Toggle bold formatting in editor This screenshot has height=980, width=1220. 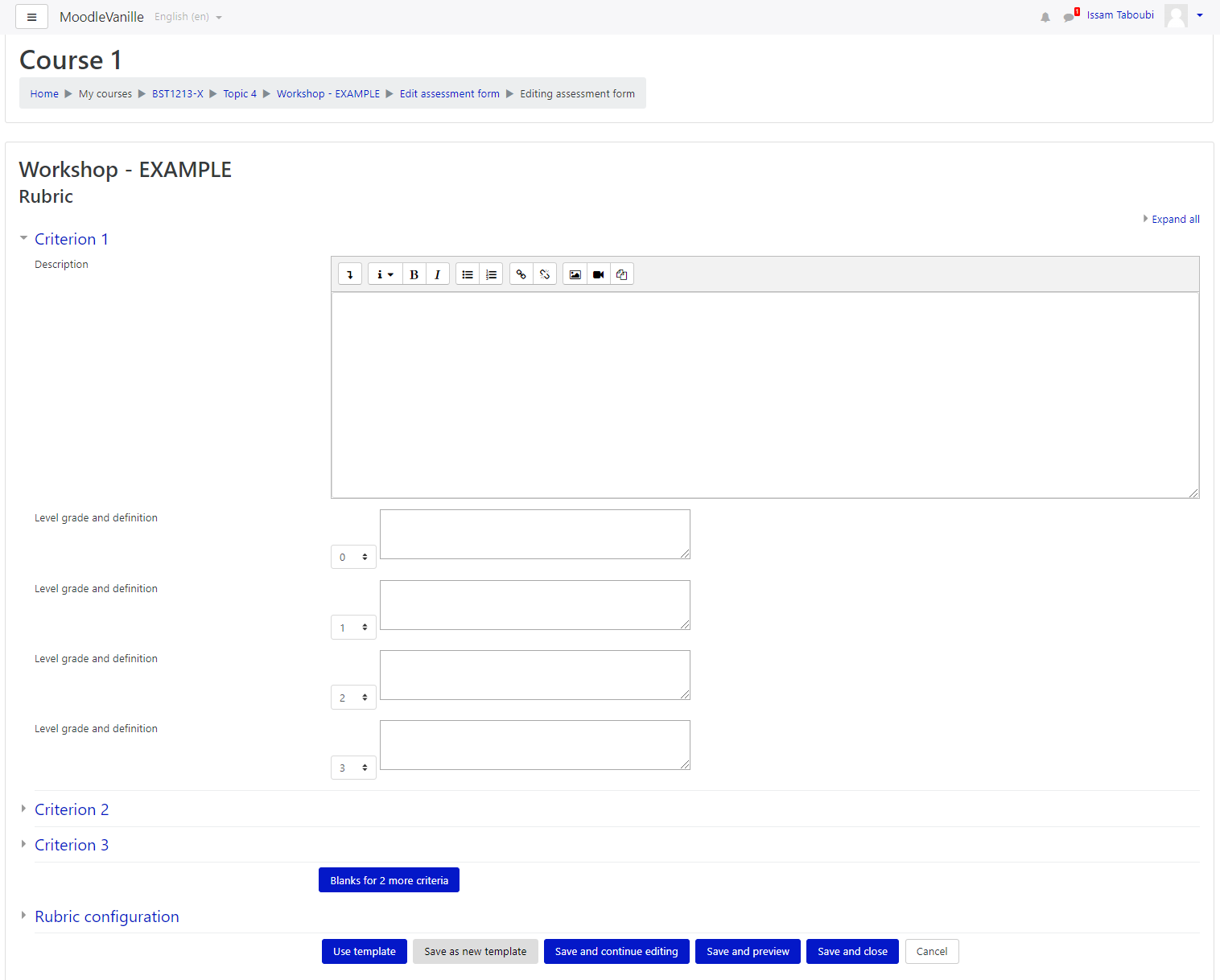(414, 274)
